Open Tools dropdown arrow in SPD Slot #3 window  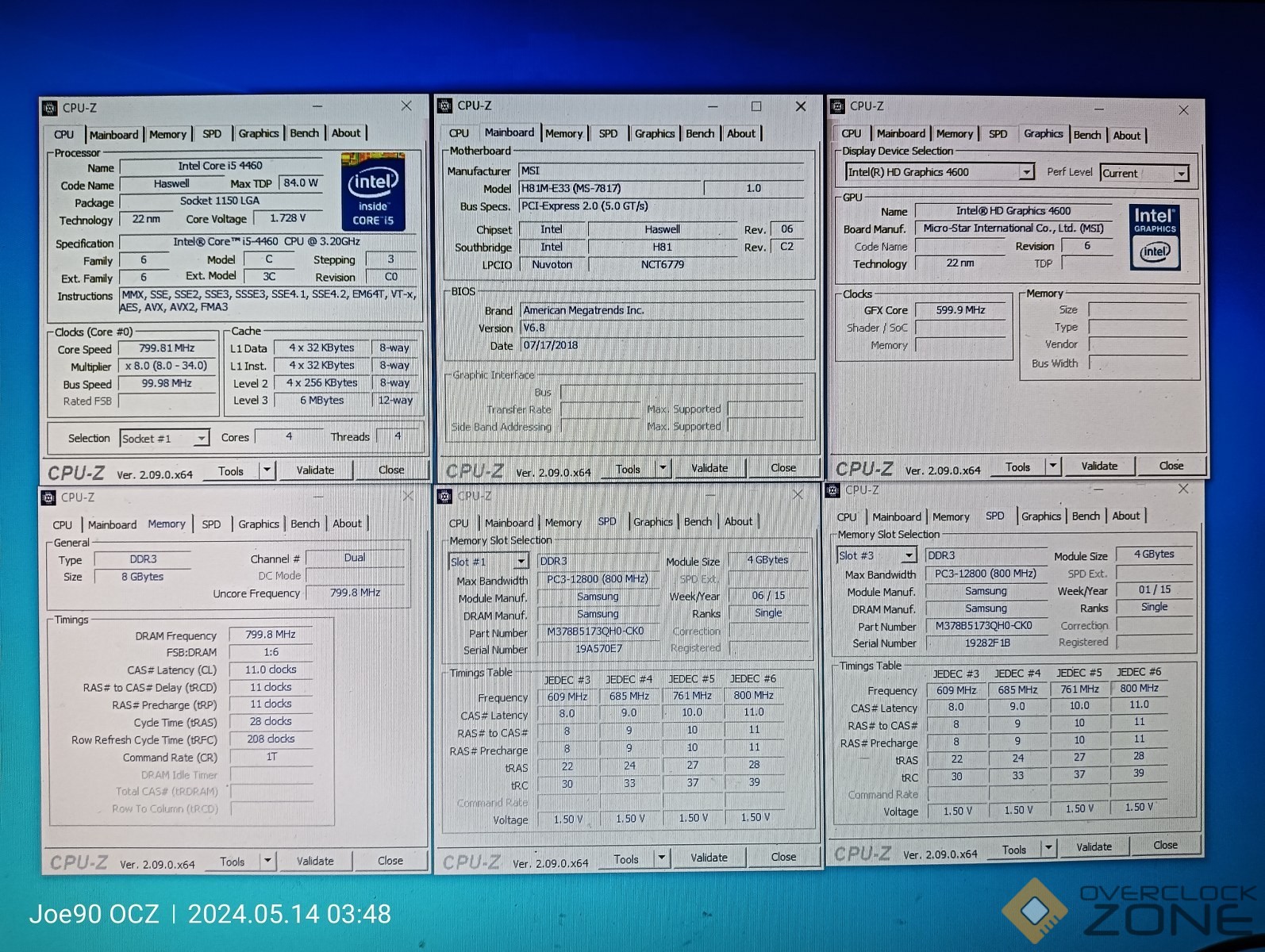[1048, 848]
